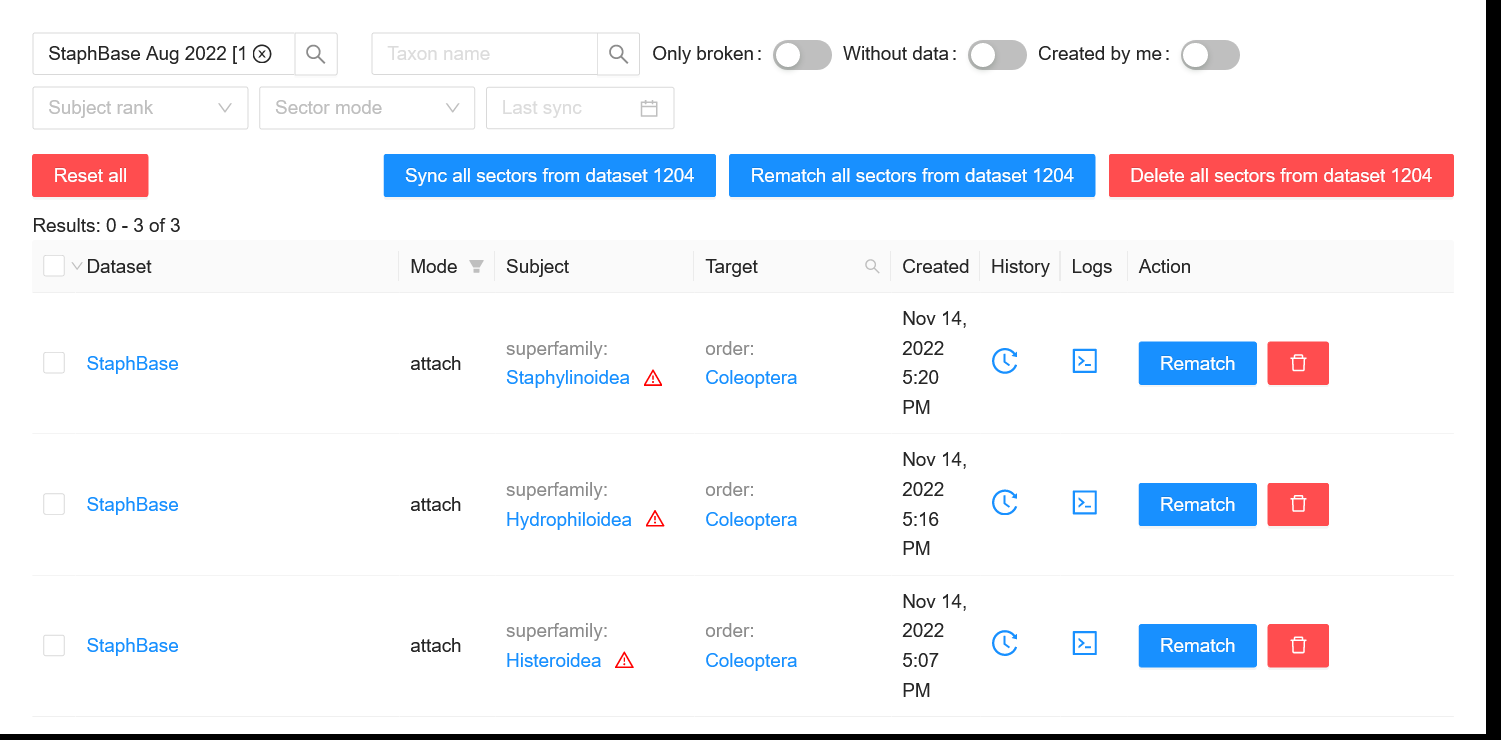This screenshot has width=1501, height=740.
Task: Open history log for the Staphylinoidea sector
Action: click(x=1005, y=361)
